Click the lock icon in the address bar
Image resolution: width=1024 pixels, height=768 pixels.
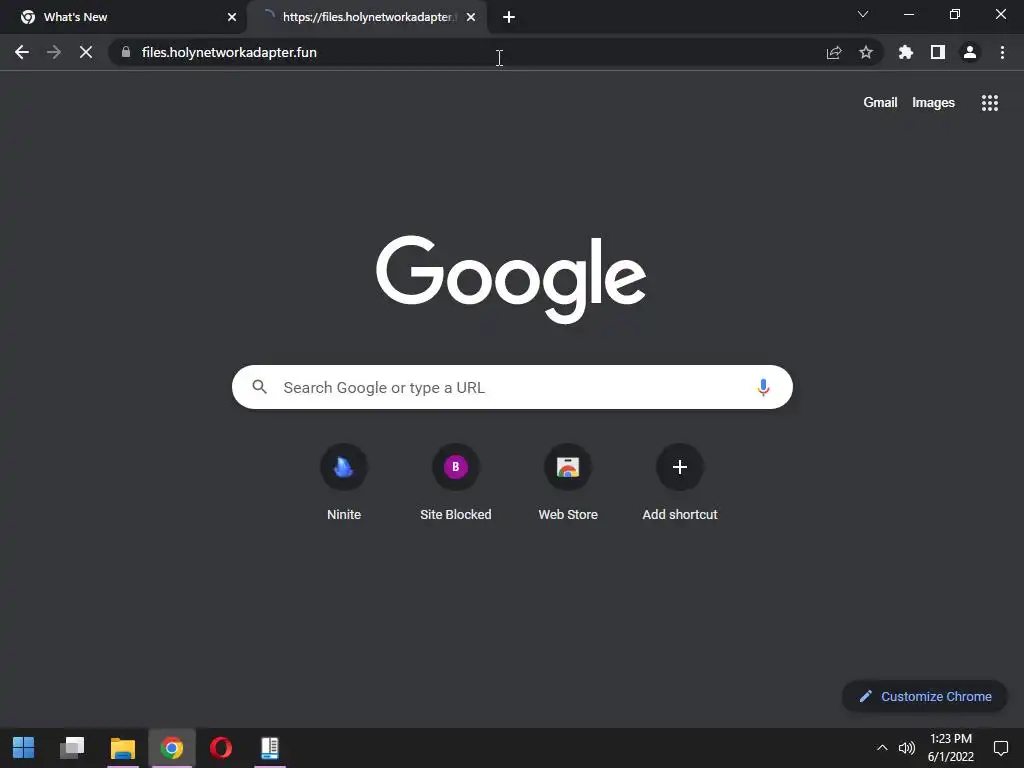126,52
